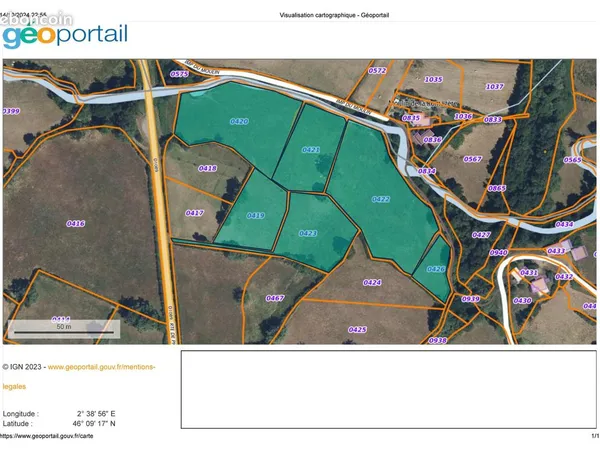
Task: Click parcel number 0565
Action: (x=572, y=160)
